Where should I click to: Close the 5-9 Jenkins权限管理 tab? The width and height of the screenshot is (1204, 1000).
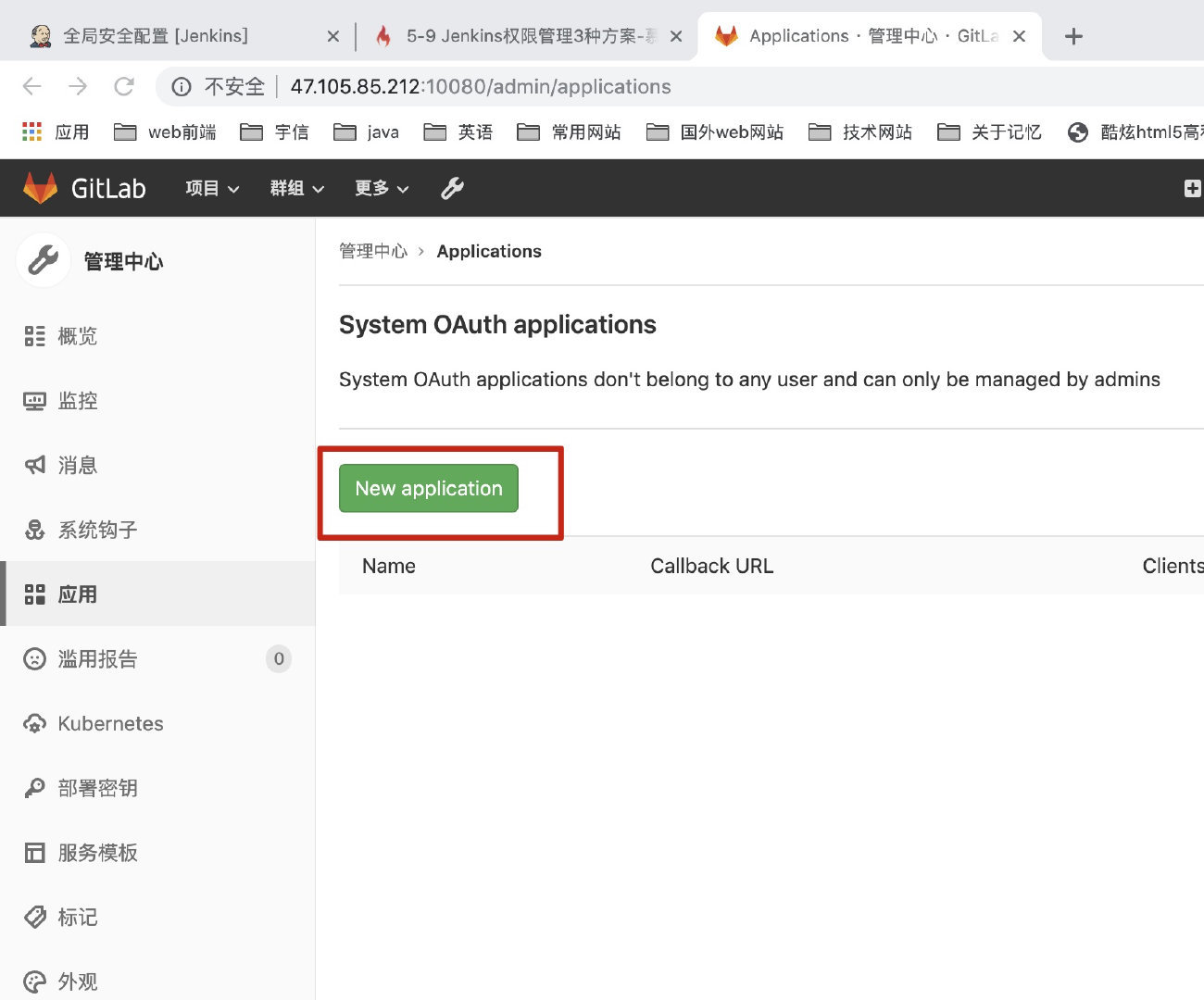[x=676, y=36]
